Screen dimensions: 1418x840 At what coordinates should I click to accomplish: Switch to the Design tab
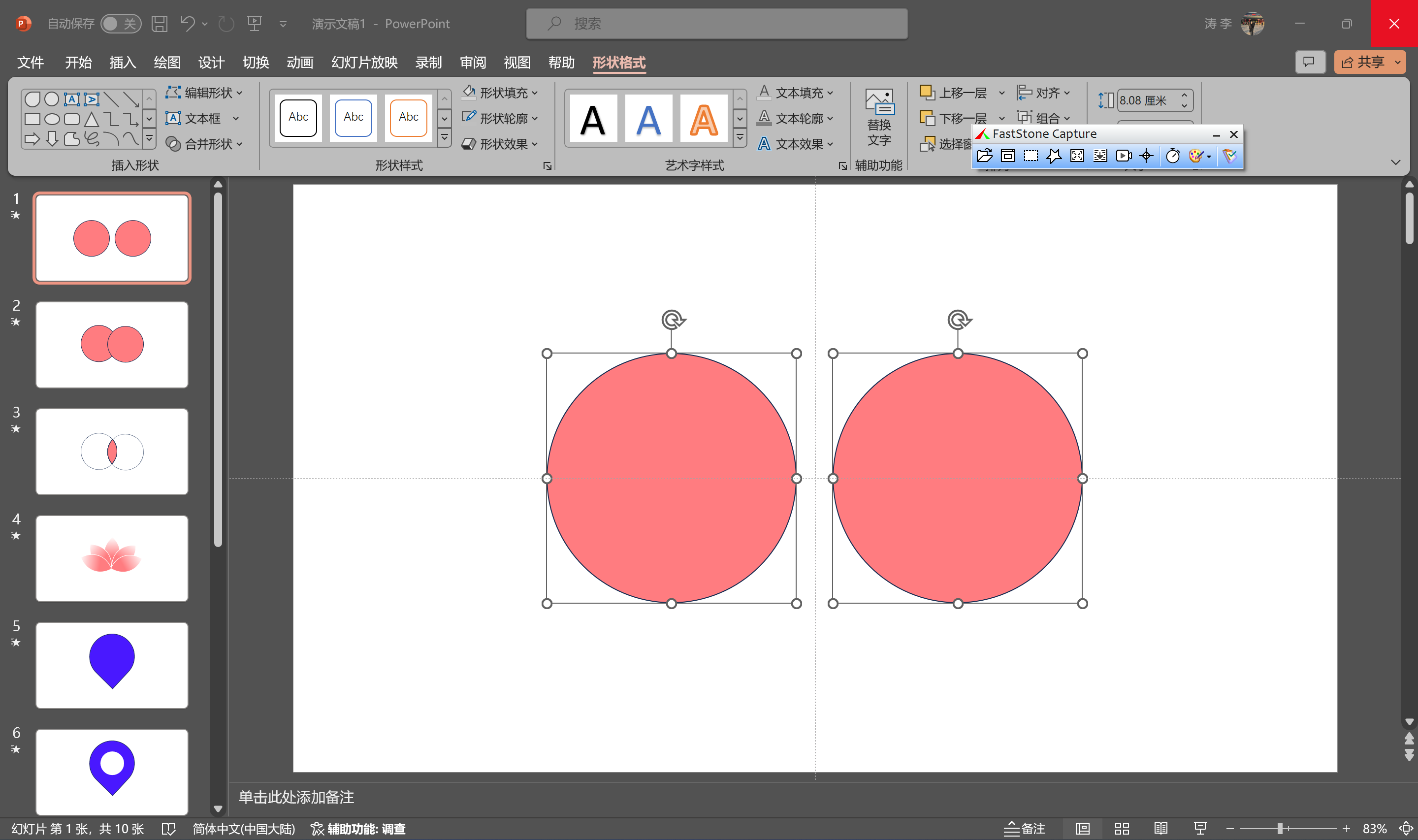212,62
